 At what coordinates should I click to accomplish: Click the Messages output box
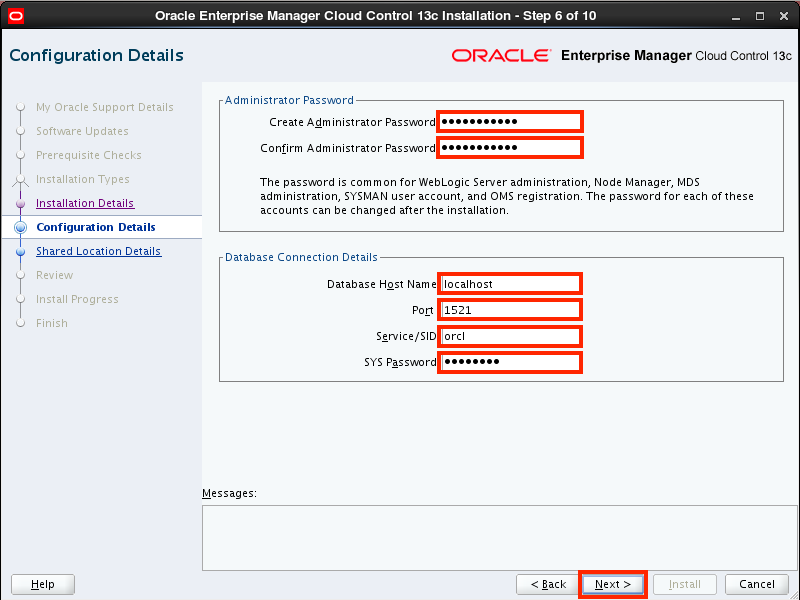tap(499, 538)
